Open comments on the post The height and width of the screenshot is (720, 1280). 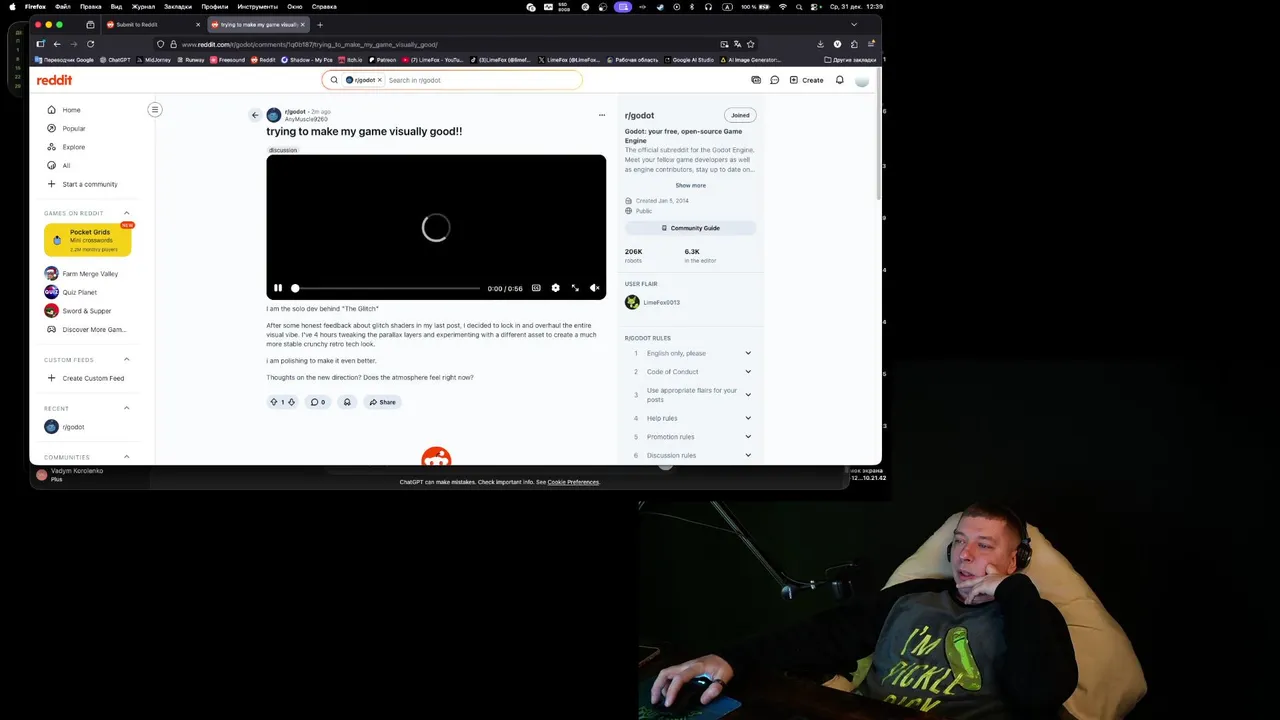318,402
